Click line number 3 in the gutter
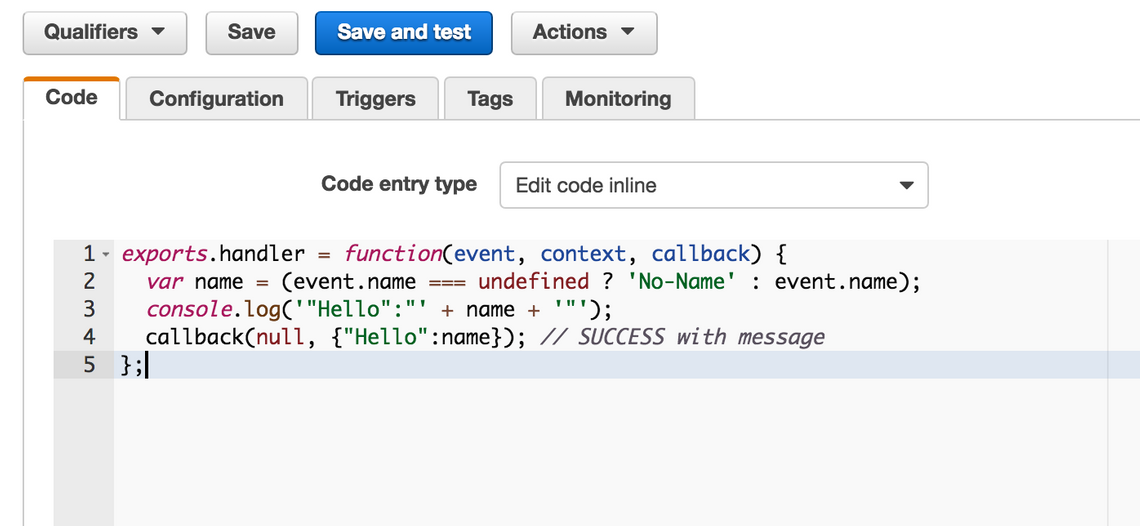The height and width of the screenshot is (526, 1140). pos(89,309)
